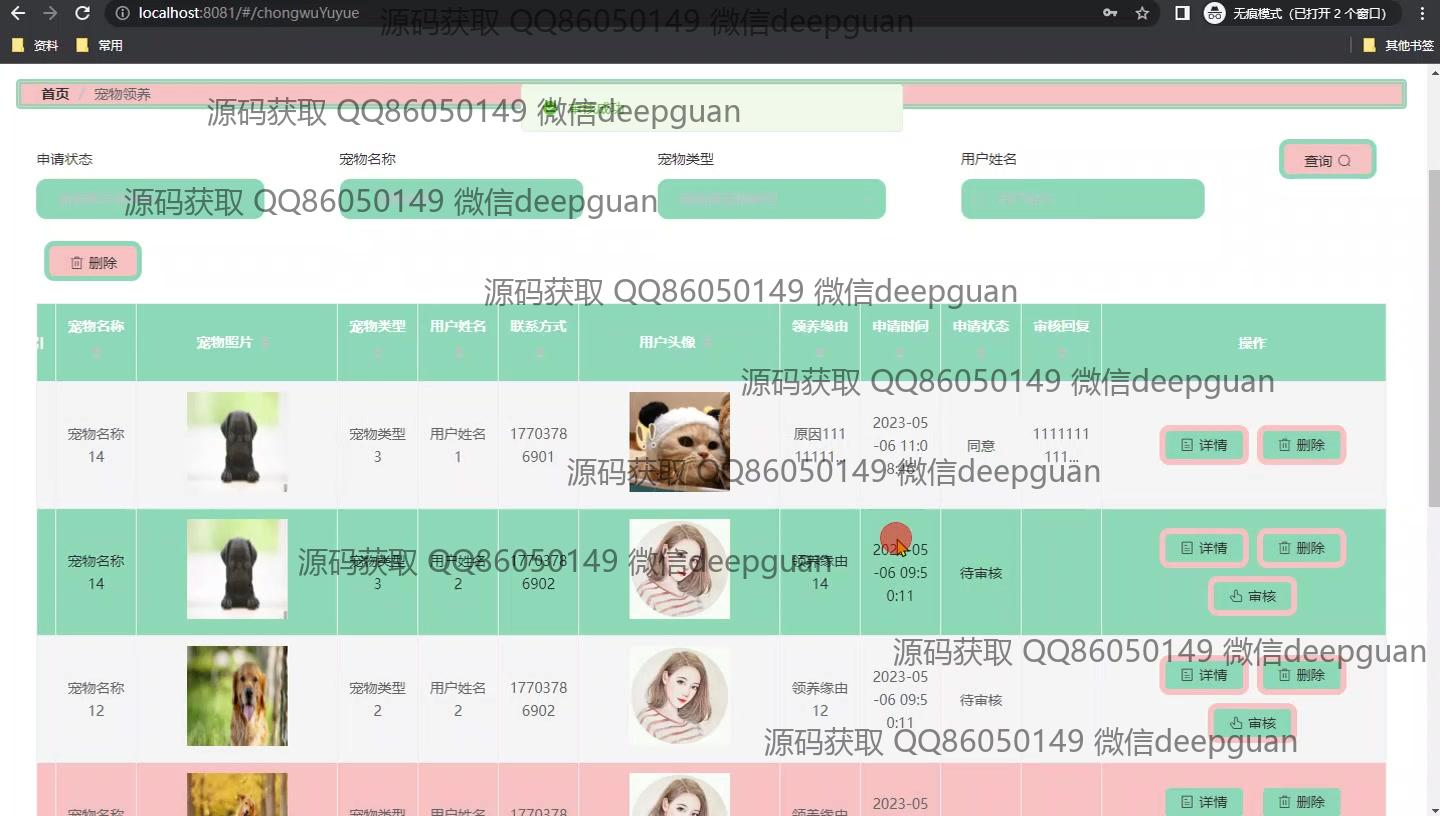
Task: Click the 用户姓名 search input field
Action: pyautogui.click(x=1082, y=199)
